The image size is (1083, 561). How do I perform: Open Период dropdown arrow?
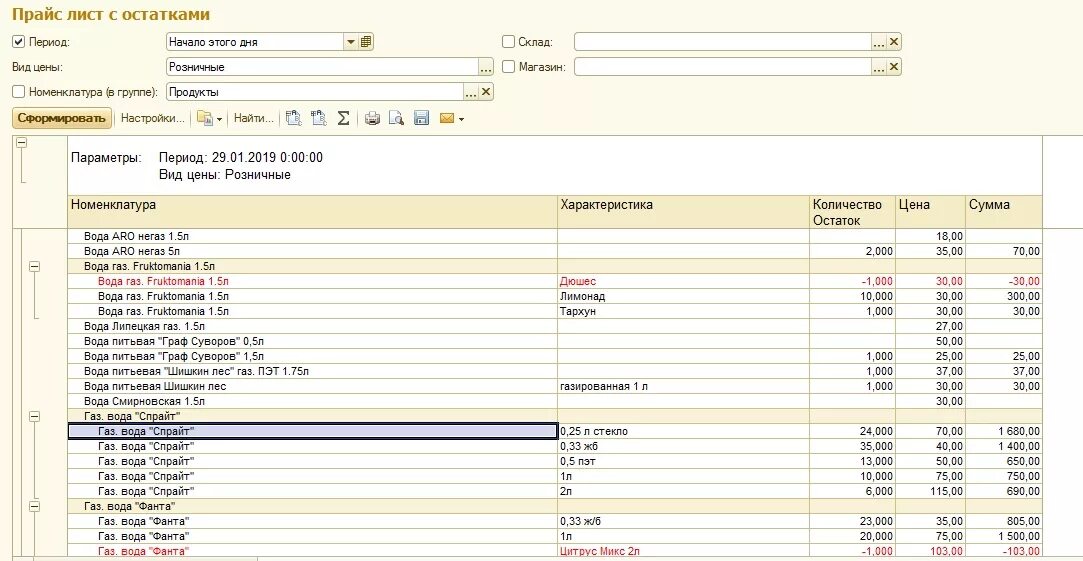click(x=351, y=41)
